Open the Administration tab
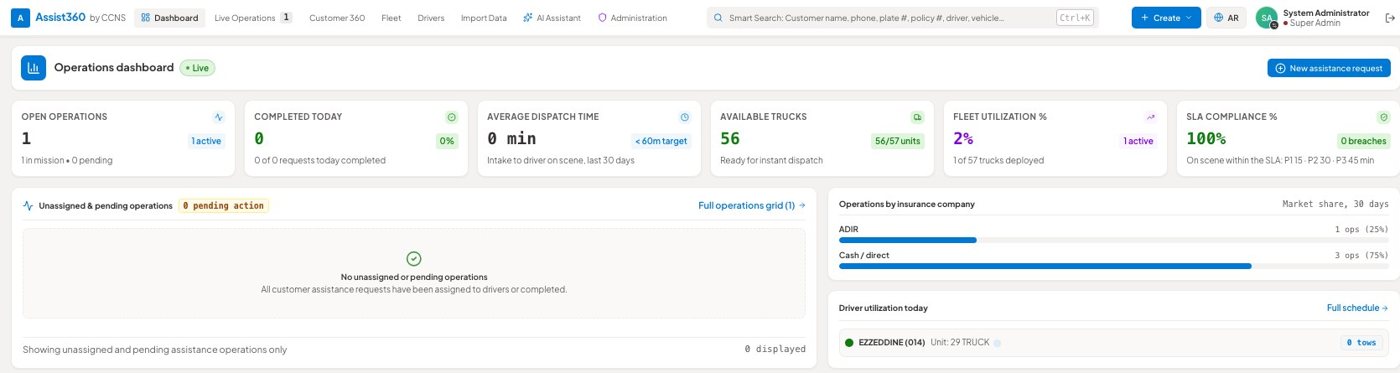The width and height of the screenshot is (1400, 373). (632, 18)
